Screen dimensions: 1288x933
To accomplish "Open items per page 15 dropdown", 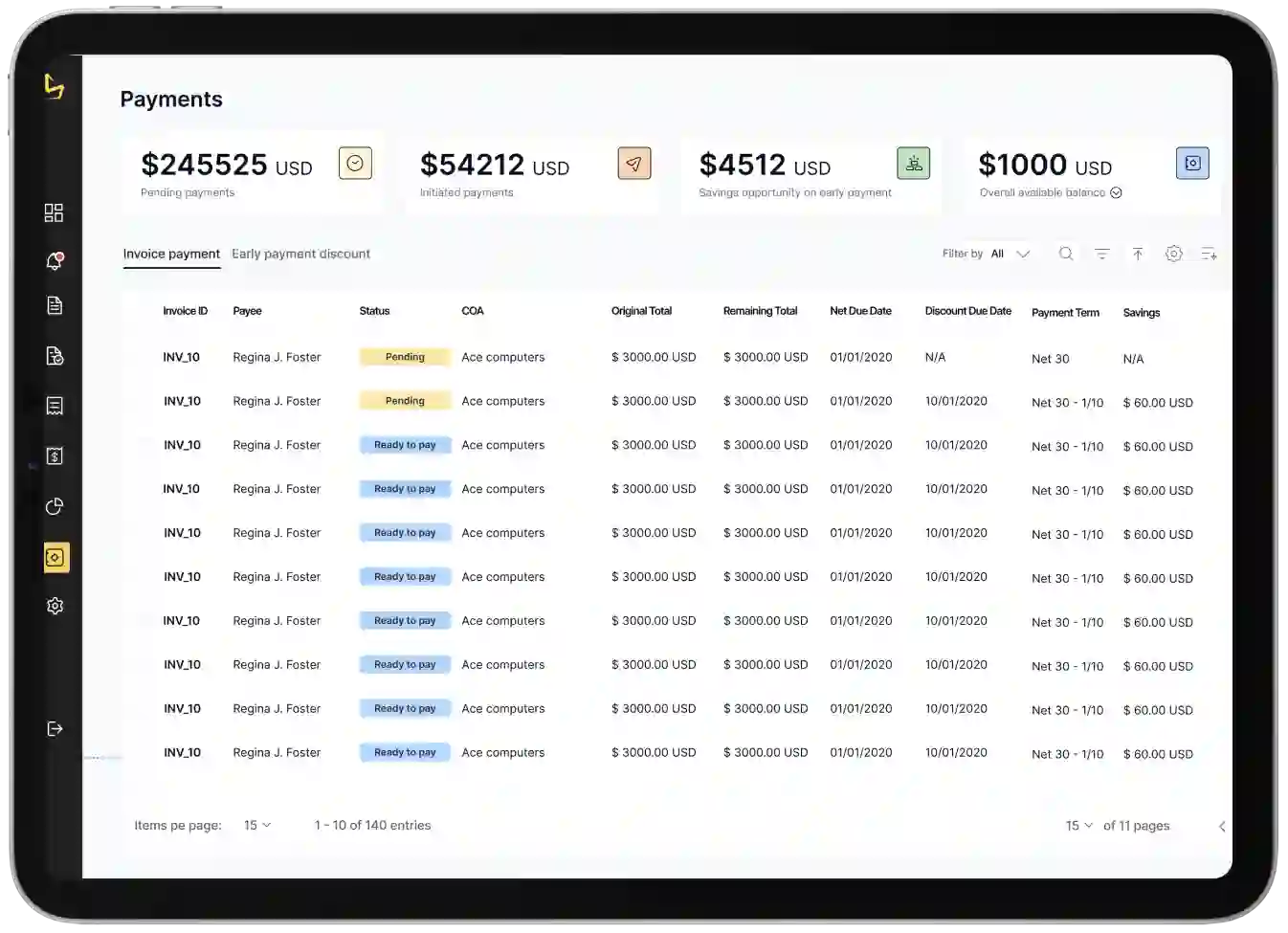I will pos(257,825).
